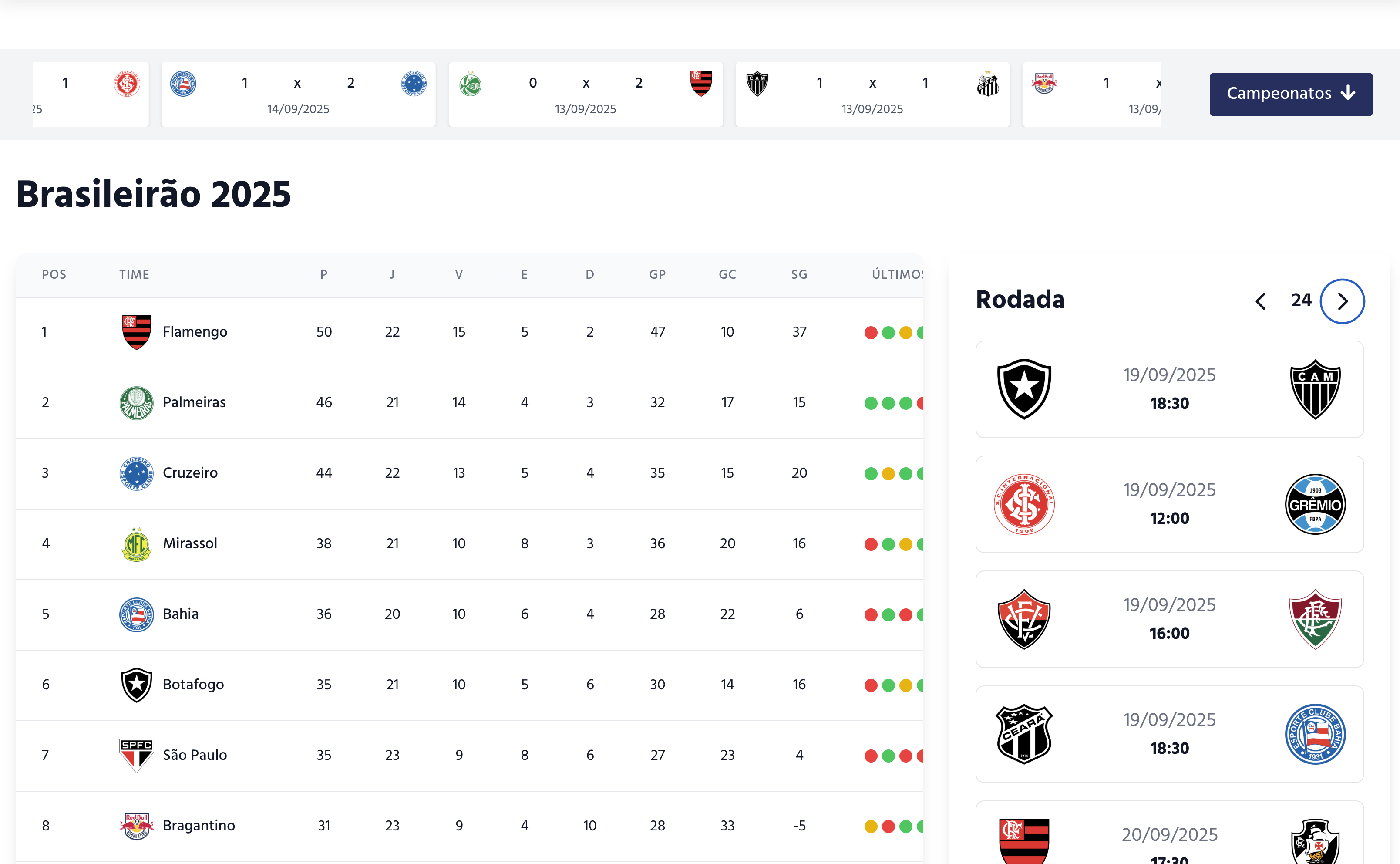Click the Ceará crest in the Rodada panel
The height and width of the screenshot is (864, 1400).
click(1023, 734)
